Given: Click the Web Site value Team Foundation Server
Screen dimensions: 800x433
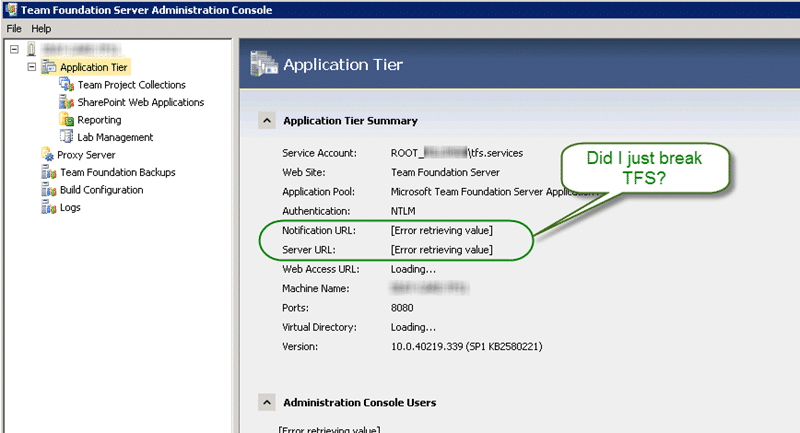Looking at the screenshot, I should pyautogui.click(x=445, y=172).
